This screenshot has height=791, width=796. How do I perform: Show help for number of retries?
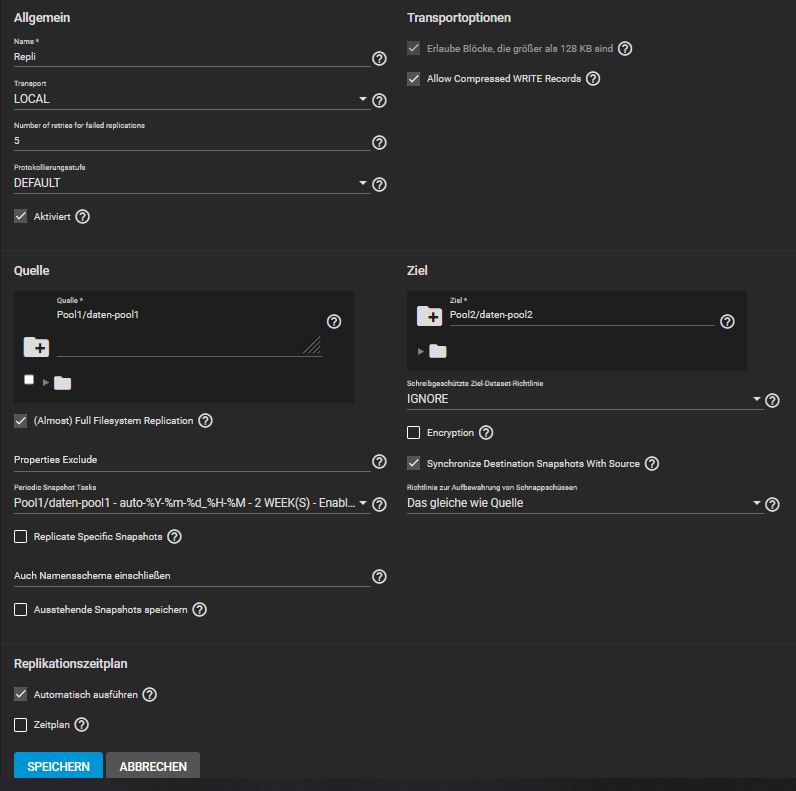pos(379,143)
